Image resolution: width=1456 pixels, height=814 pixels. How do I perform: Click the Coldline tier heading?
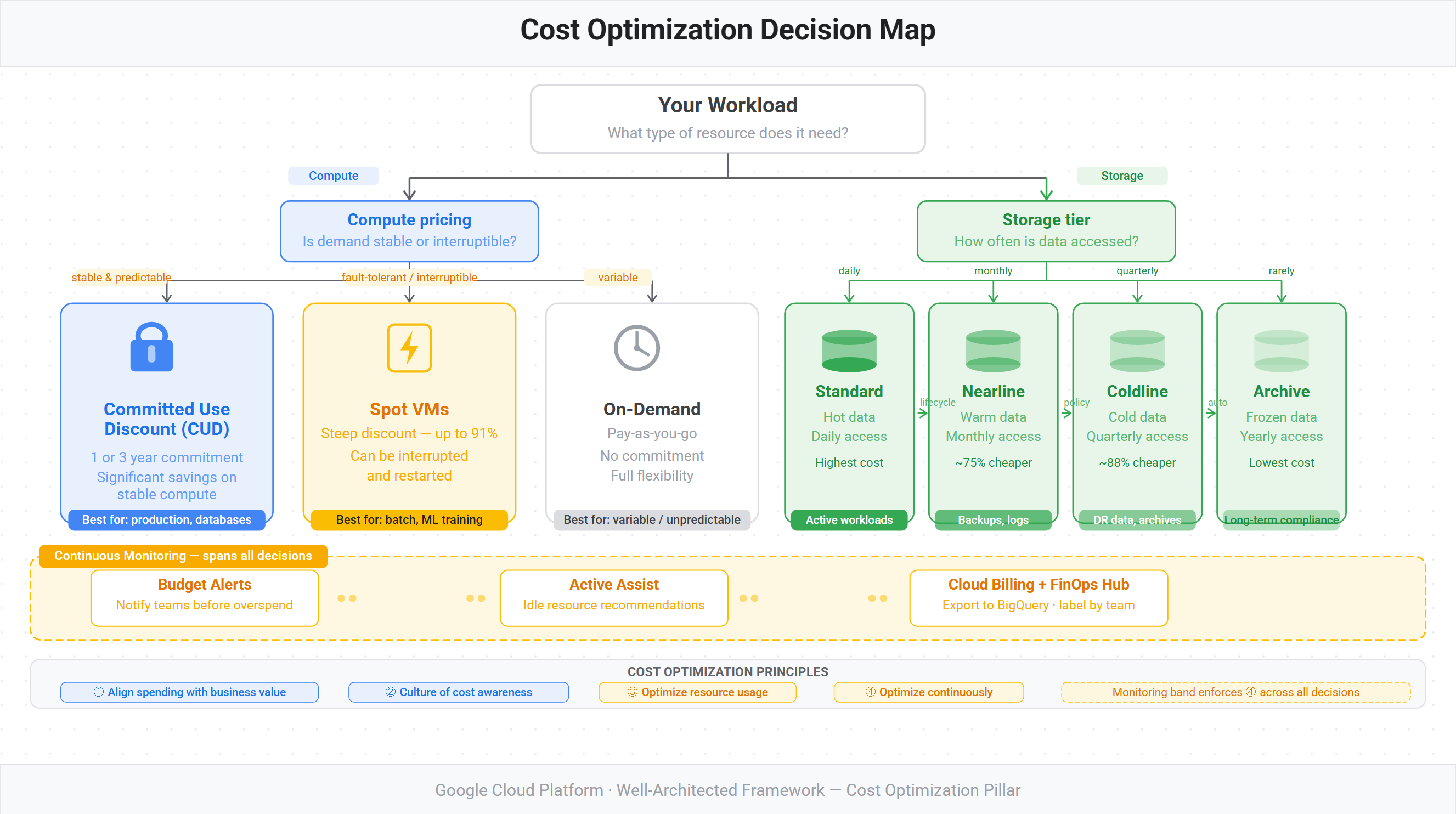click(x=1137, y=391)
